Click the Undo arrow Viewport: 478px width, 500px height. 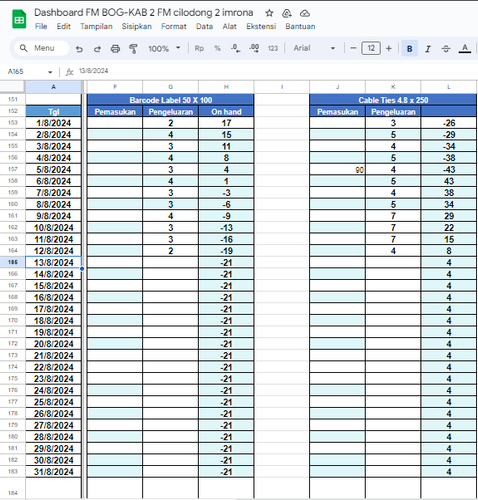79,49
